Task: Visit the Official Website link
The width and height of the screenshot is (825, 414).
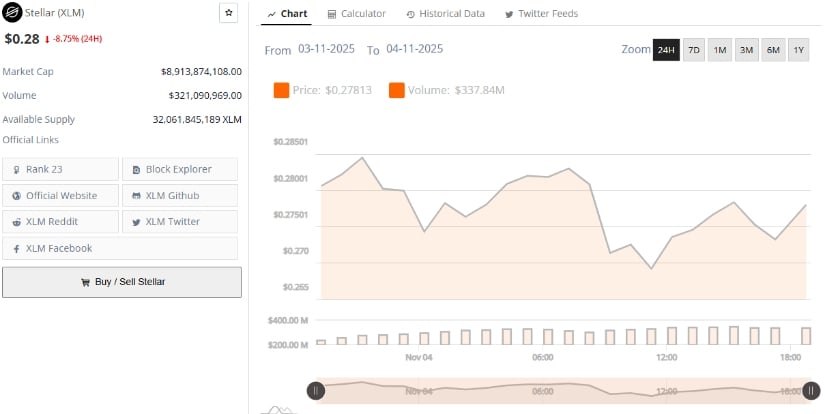Action: tap(60, 195)
